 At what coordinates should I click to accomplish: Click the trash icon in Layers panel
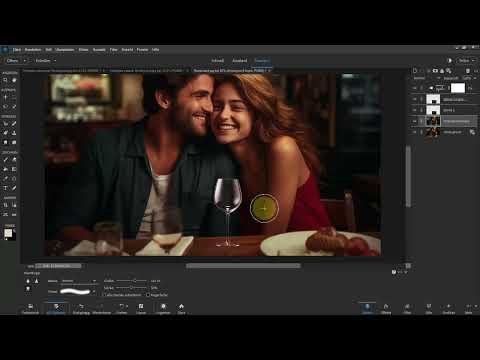click(x=468, y=71)
